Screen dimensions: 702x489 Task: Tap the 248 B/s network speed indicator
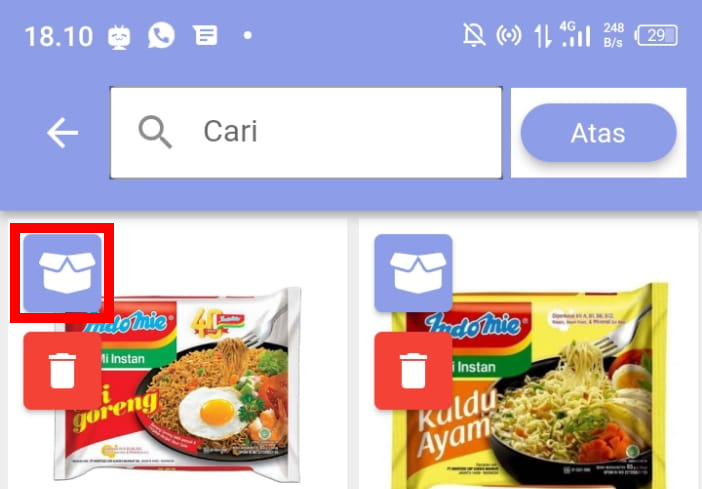click(613, 35)
